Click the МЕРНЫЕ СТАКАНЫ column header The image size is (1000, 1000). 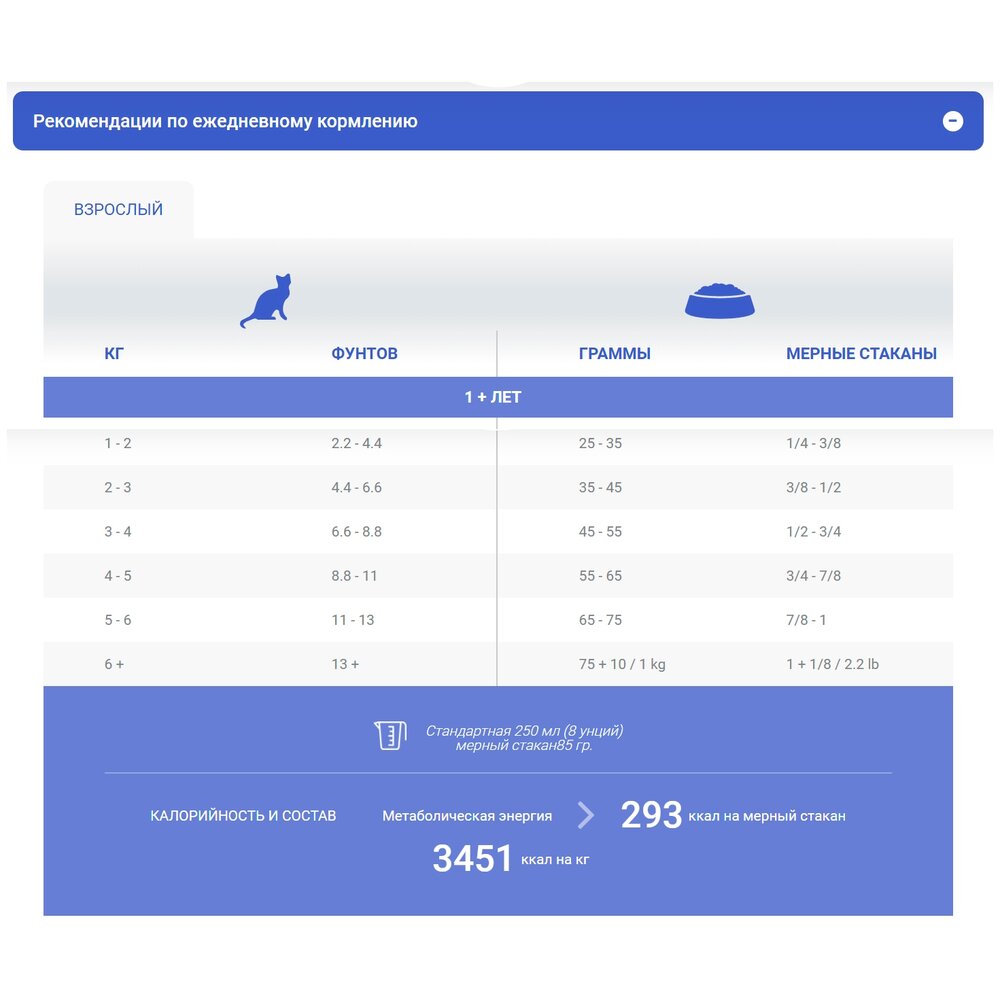[861, 353]
